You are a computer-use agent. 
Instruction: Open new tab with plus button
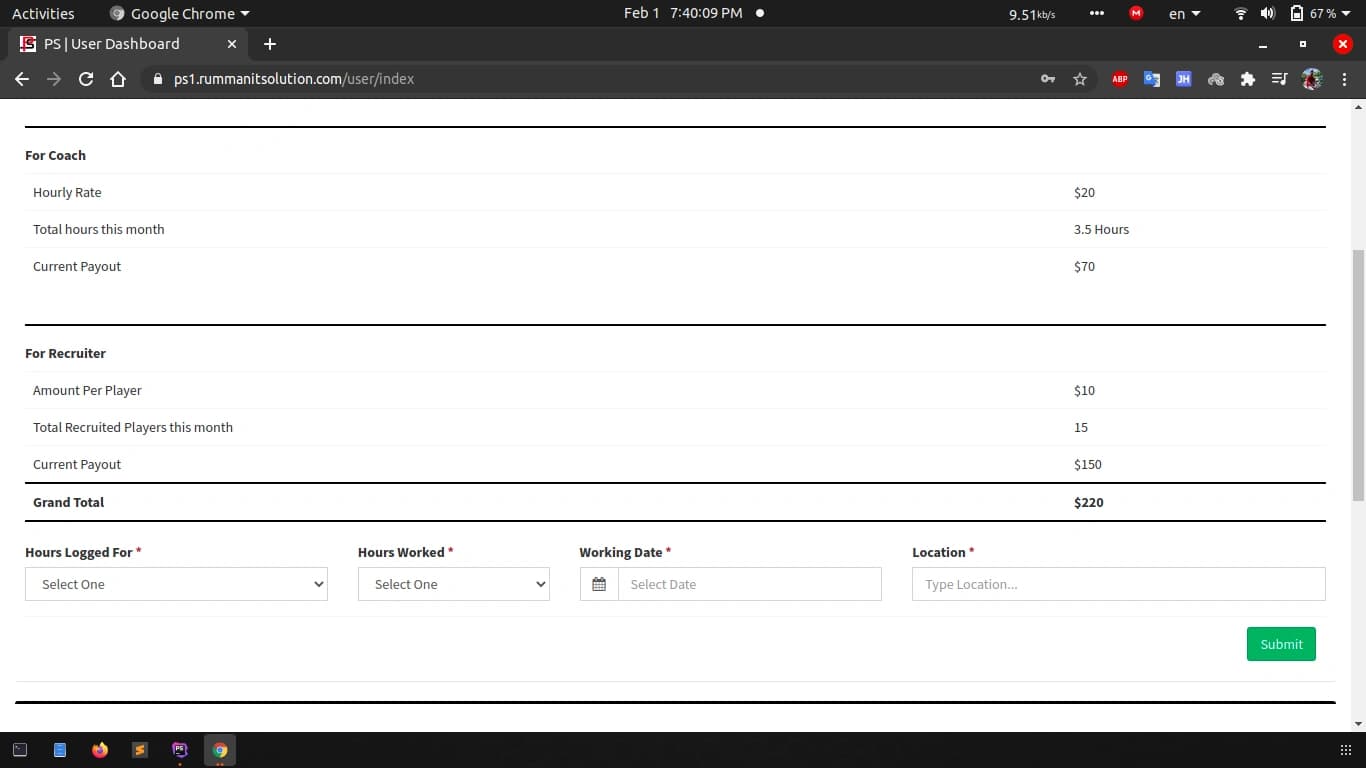pyautogui.click(x=270, y=44)
